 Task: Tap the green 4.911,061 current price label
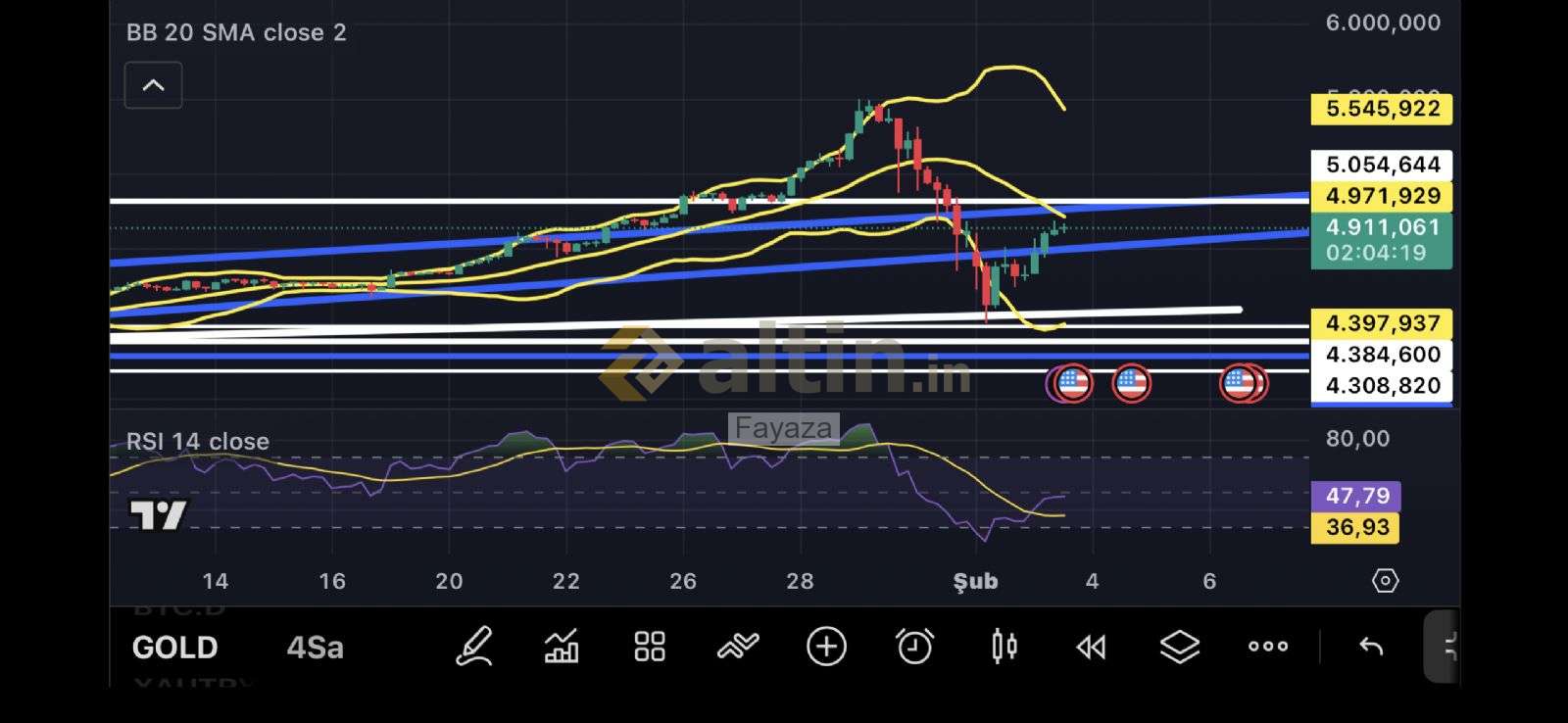point(1381,240)
